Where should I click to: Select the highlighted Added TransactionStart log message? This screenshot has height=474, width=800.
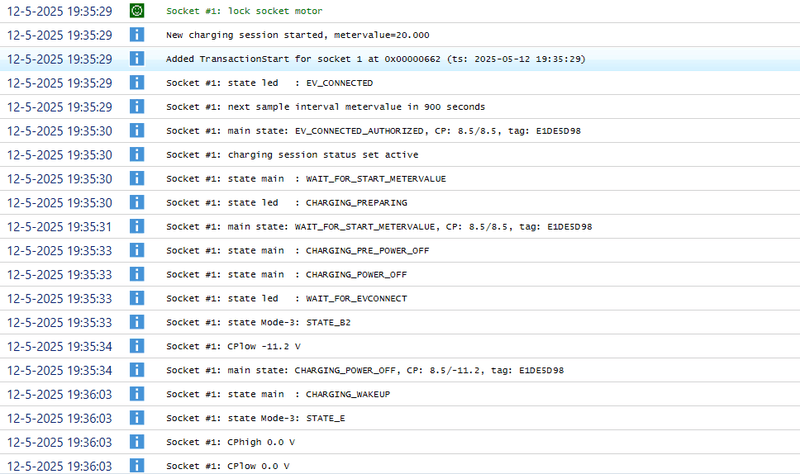375,58
